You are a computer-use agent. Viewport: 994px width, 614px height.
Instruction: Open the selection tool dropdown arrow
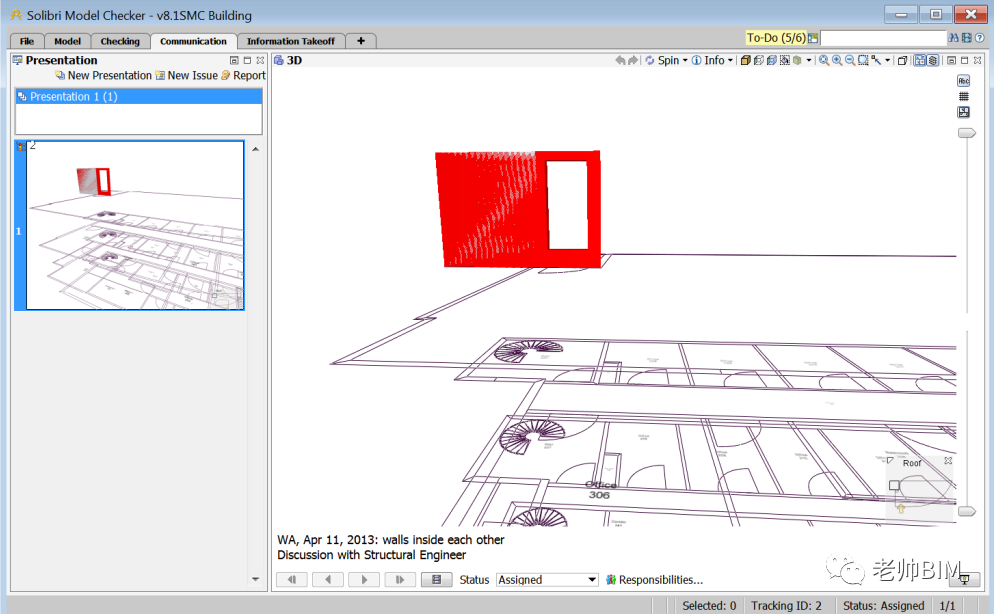[888, 61]
